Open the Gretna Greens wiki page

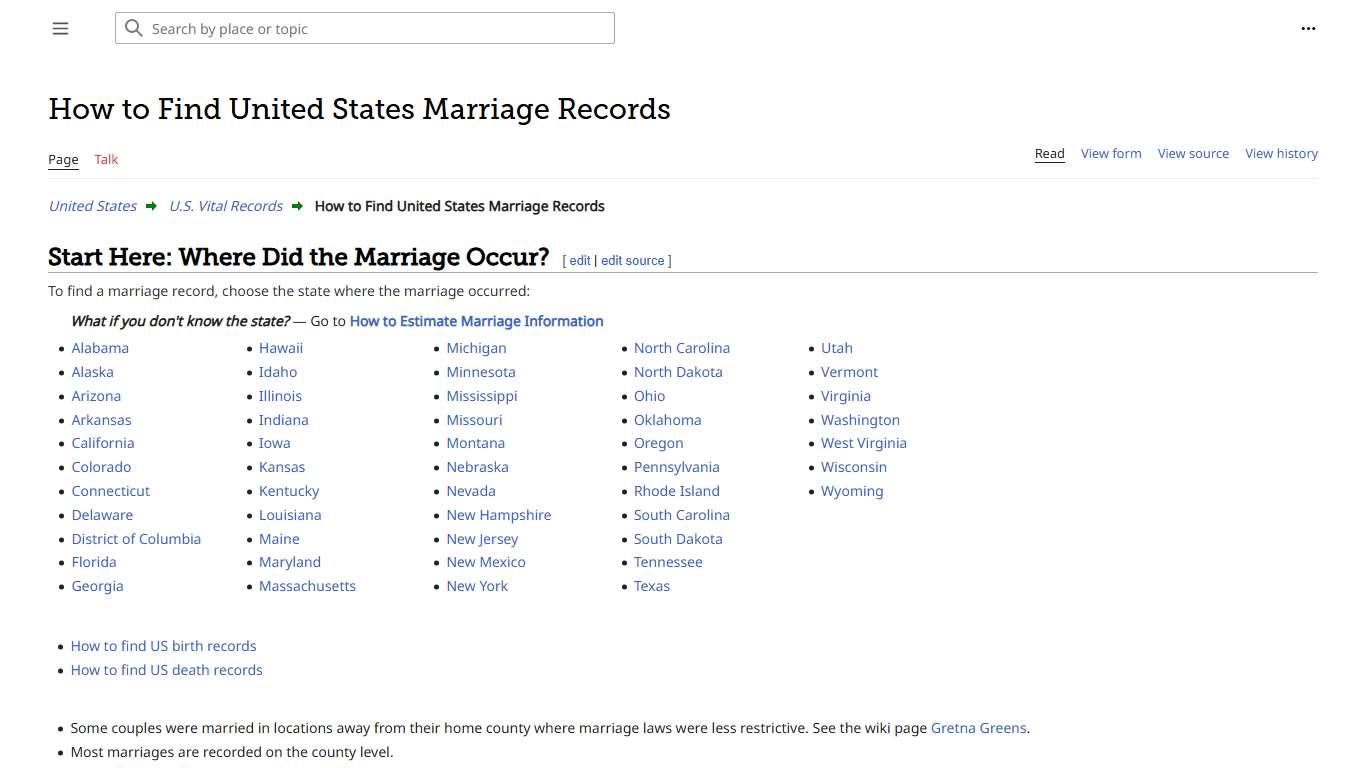click(979, 728)
